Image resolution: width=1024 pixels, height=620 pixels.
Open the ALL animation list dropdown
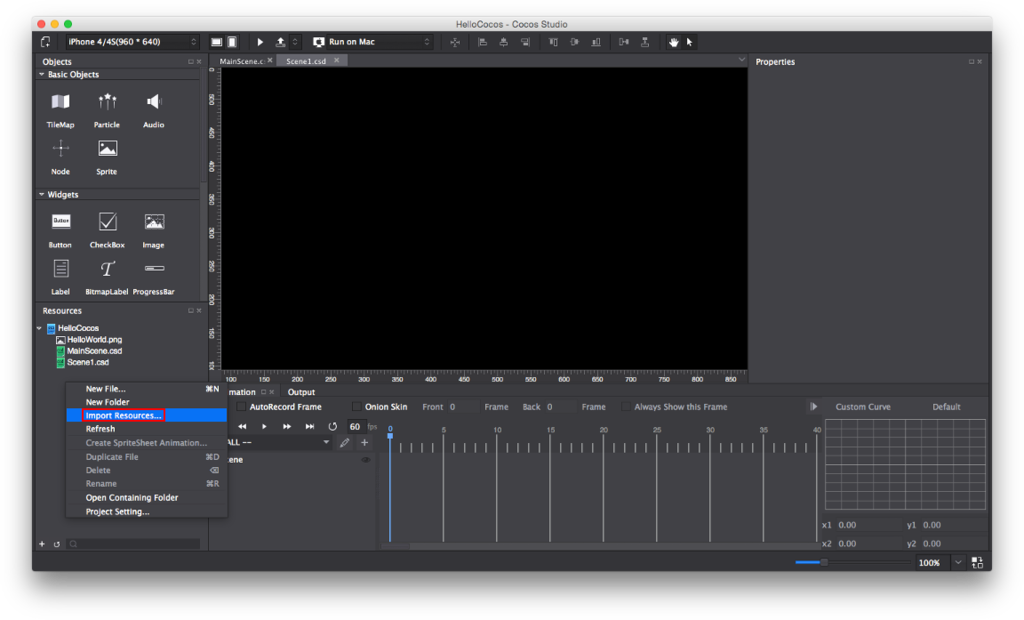pos(326,442)
